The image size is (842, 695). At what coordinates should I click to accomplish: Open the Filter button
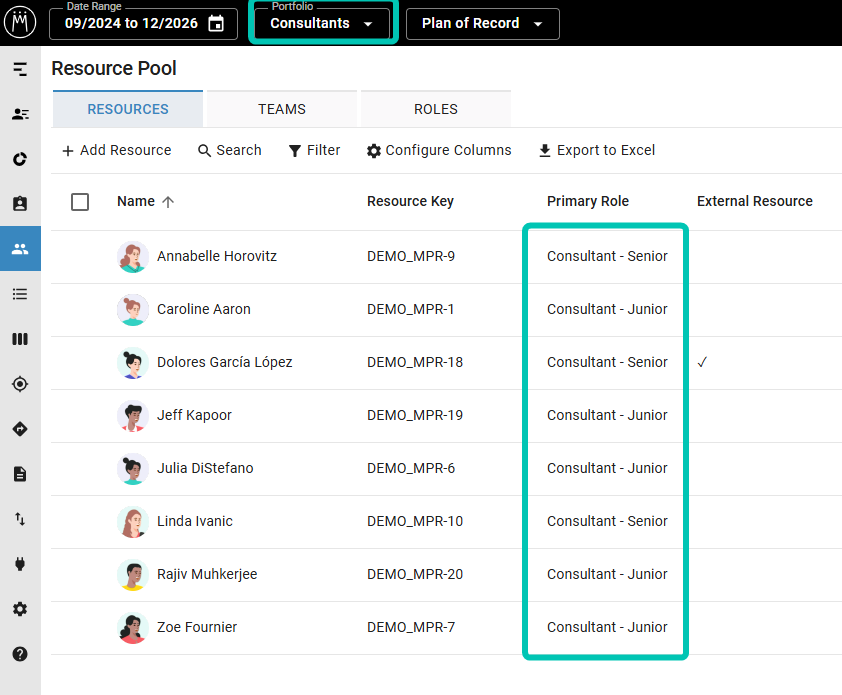click(x=314, y=150)
